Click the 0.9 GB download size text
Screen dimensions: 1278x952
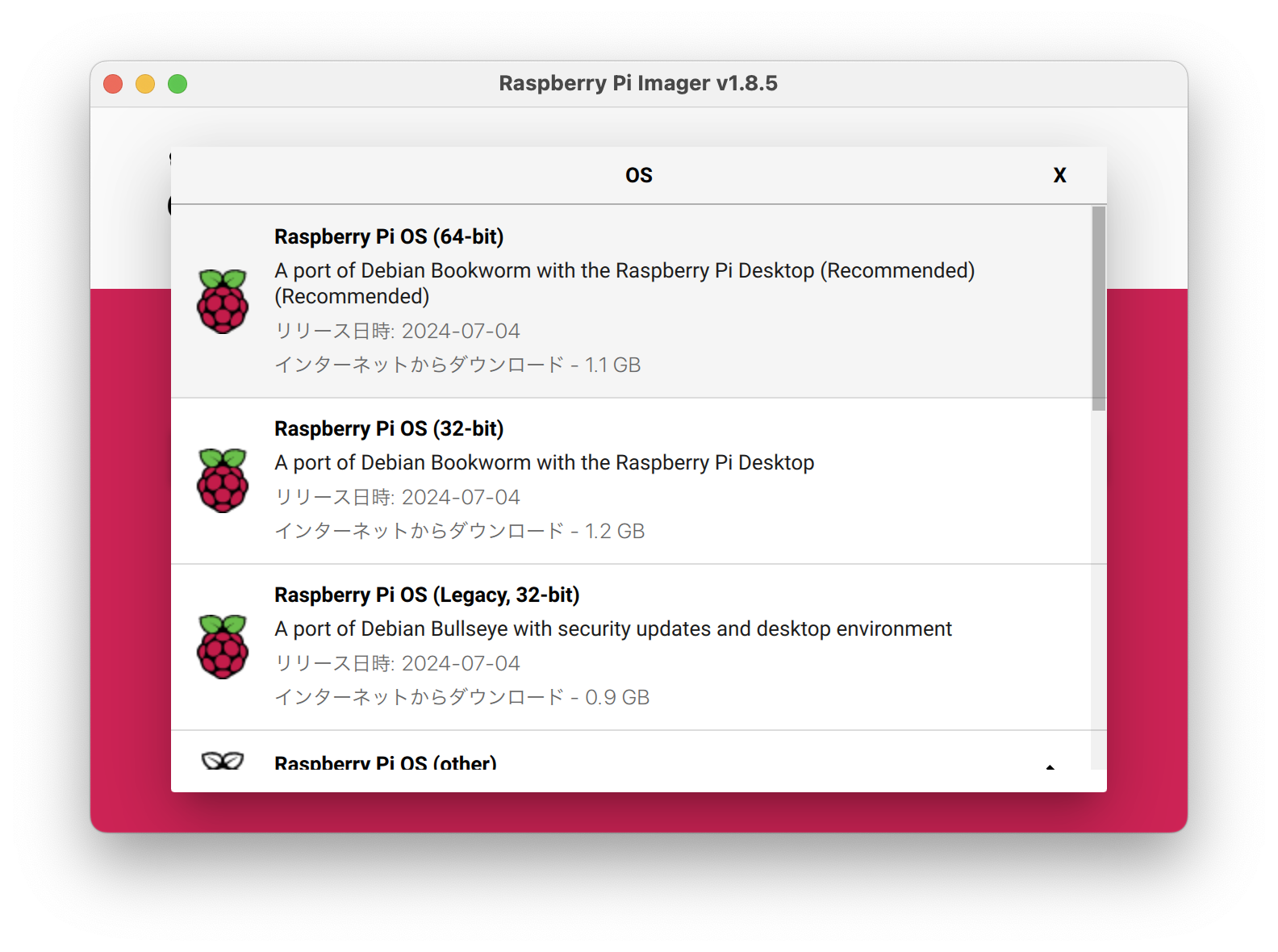[x=617, y=697]
